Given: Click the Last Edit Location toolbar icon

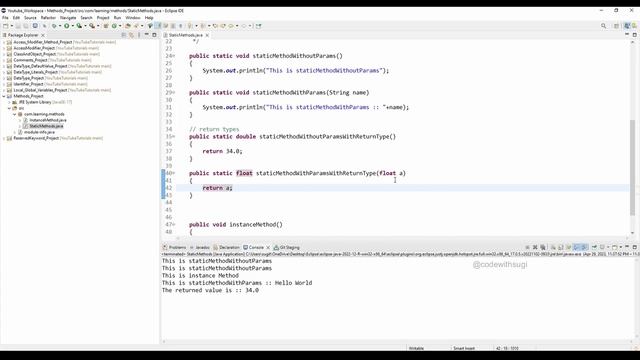Looking at the screenshot, I should point(215,26).
